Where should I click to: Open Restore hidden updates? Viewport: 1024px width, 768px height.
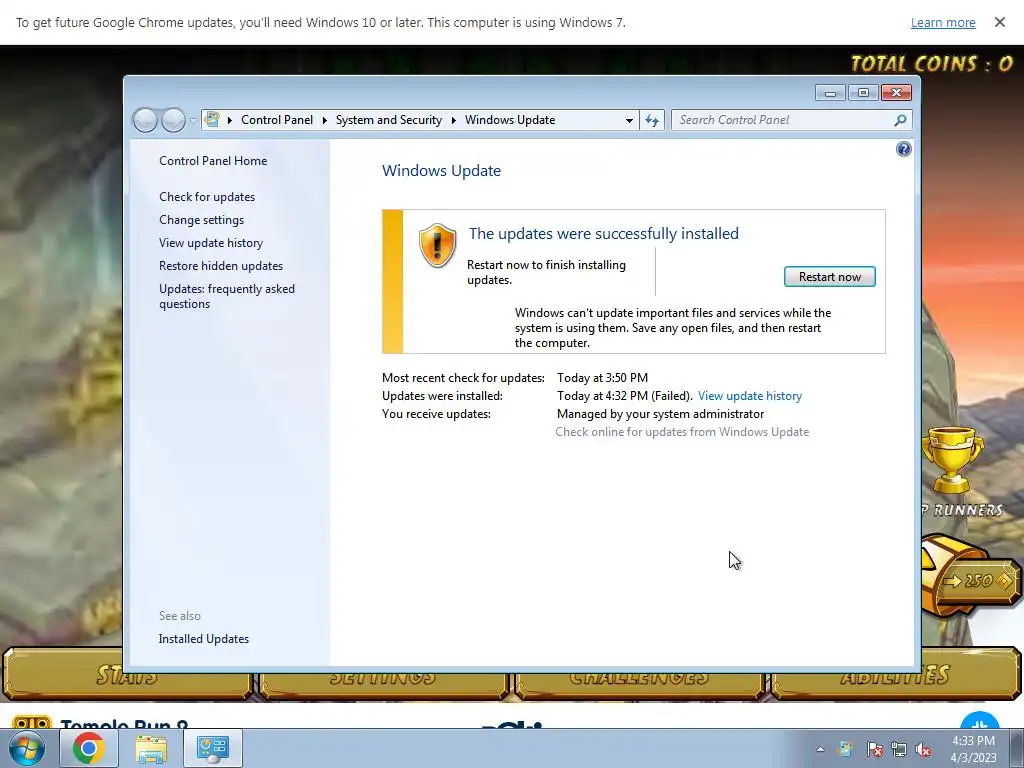221,266
